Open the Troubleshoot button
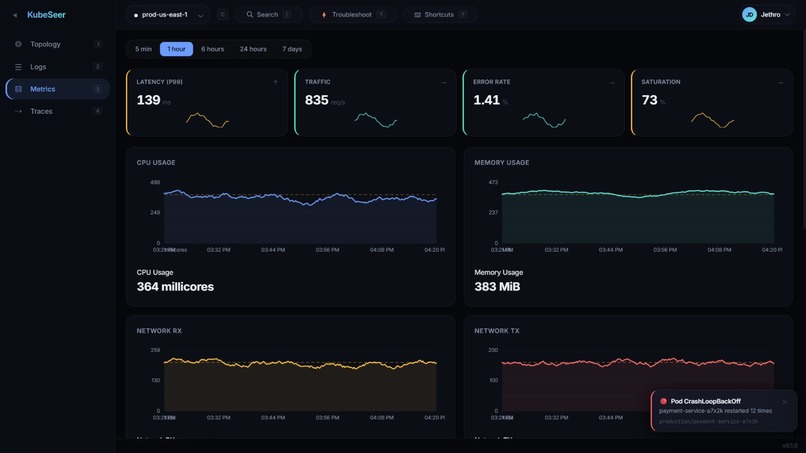The width and height of the screenshot is (806, 453). 353,15
